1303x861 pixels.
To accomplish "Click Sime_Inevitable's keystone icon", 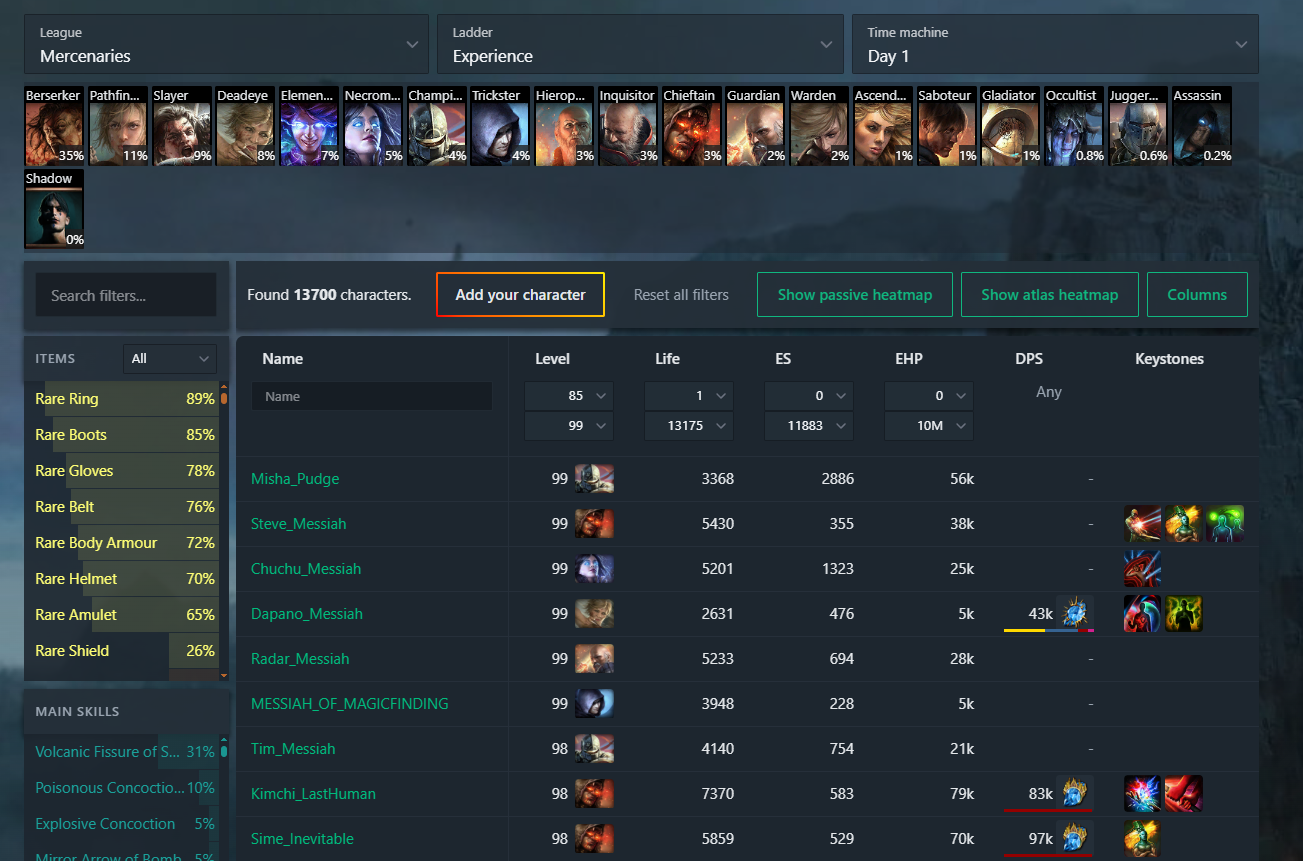I will pyautogui.click(x=1143, y=839).
